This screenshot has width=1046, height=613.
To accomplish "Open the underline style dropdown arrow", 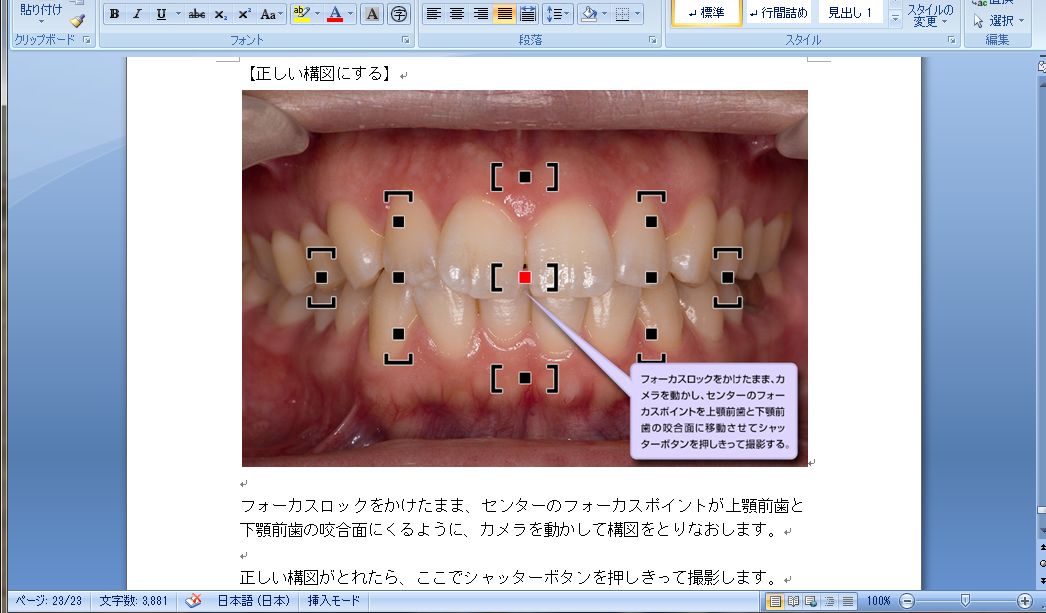I will (178, 14).
